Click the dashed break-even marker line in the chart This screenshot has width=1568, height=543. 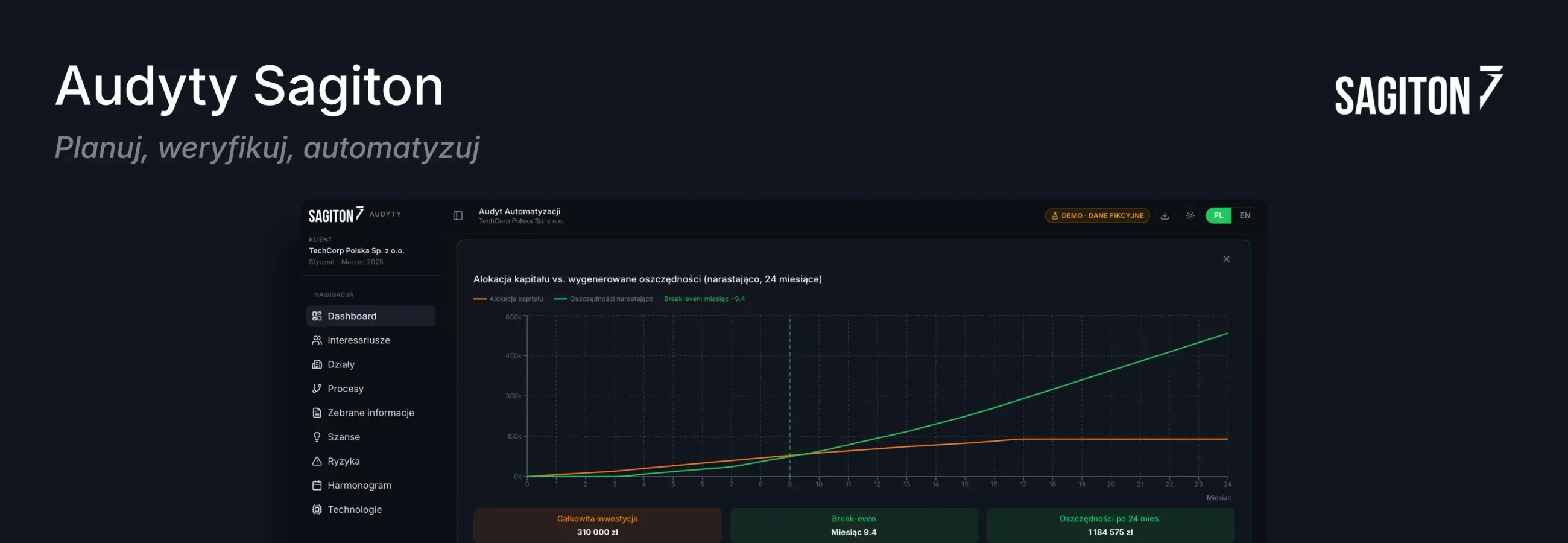click(790, 396)
